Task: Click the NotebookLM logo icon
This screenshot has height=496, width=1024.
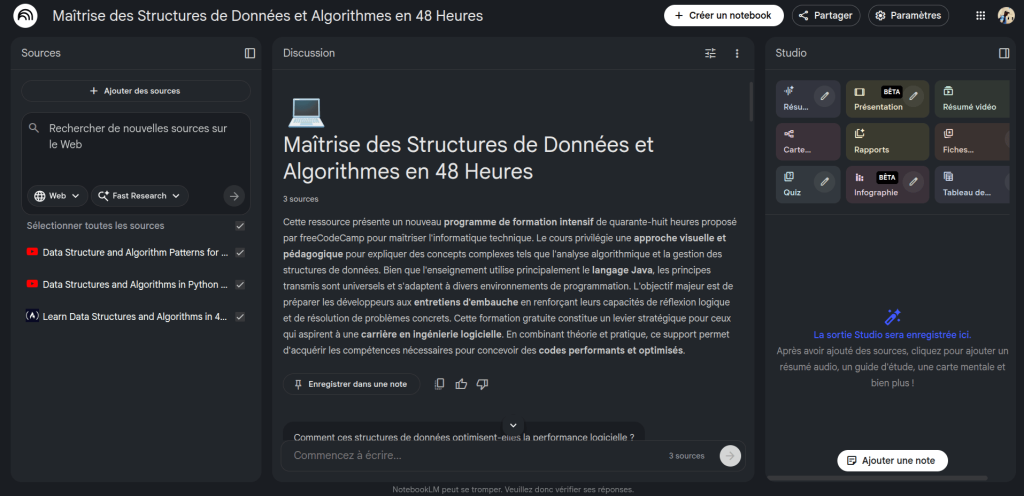Action: 25,16
